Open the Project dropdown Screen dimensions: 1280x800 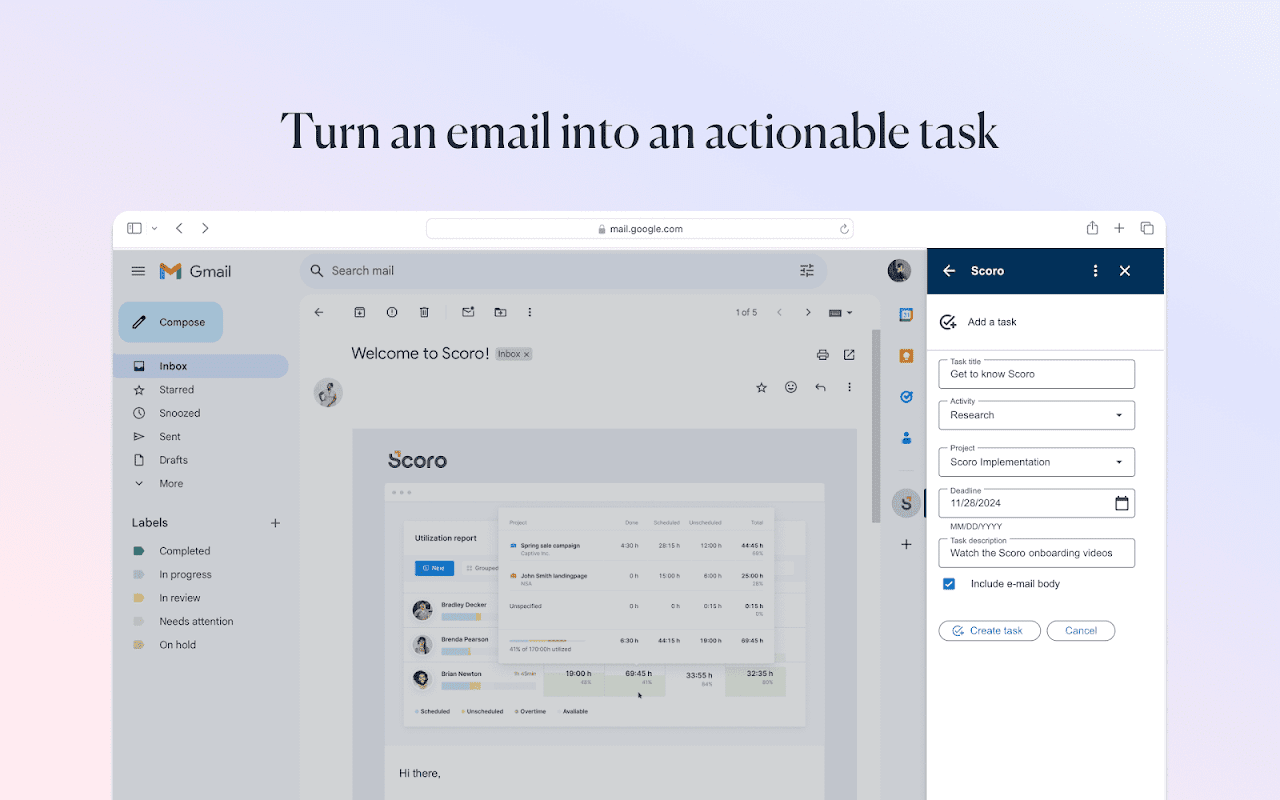pyautogui.click(x=1036, y=462)
